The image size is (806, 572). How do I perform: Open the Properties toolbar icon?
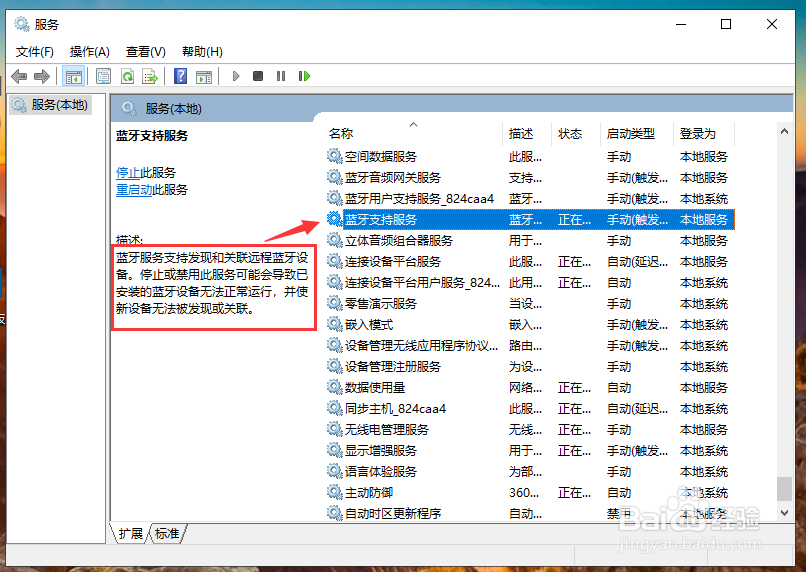pyautogui.click(x=103, y=77)
